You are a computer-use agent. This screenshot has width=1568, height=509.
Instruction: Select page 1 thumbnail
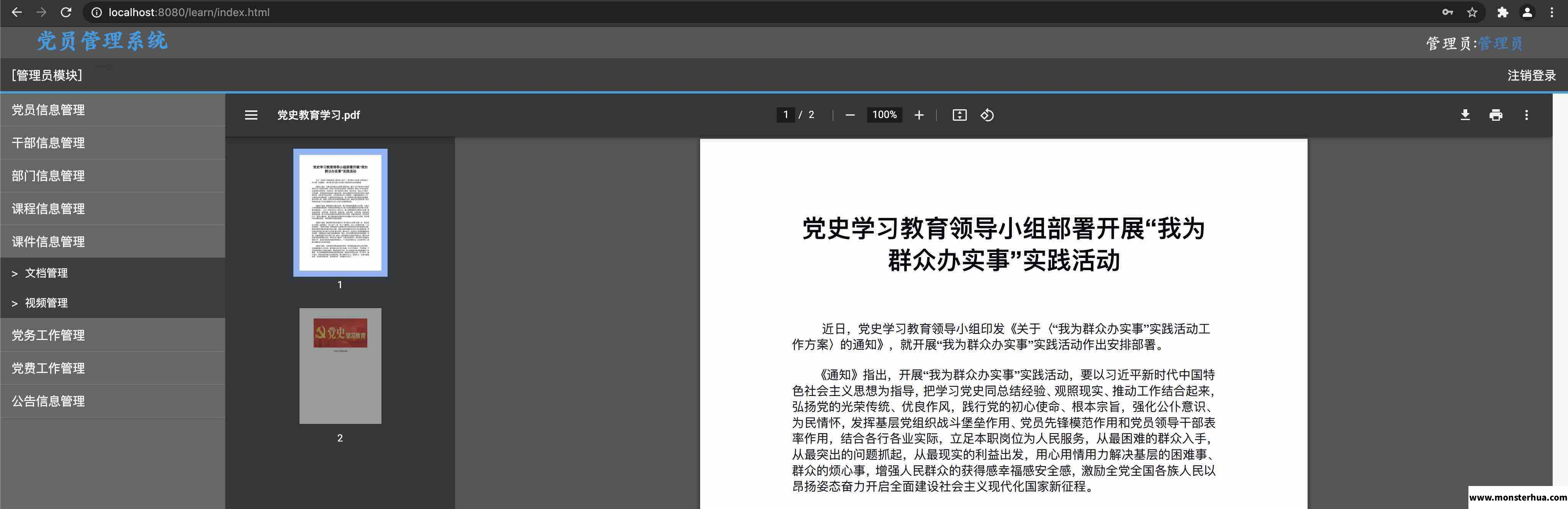coord(340,212)
